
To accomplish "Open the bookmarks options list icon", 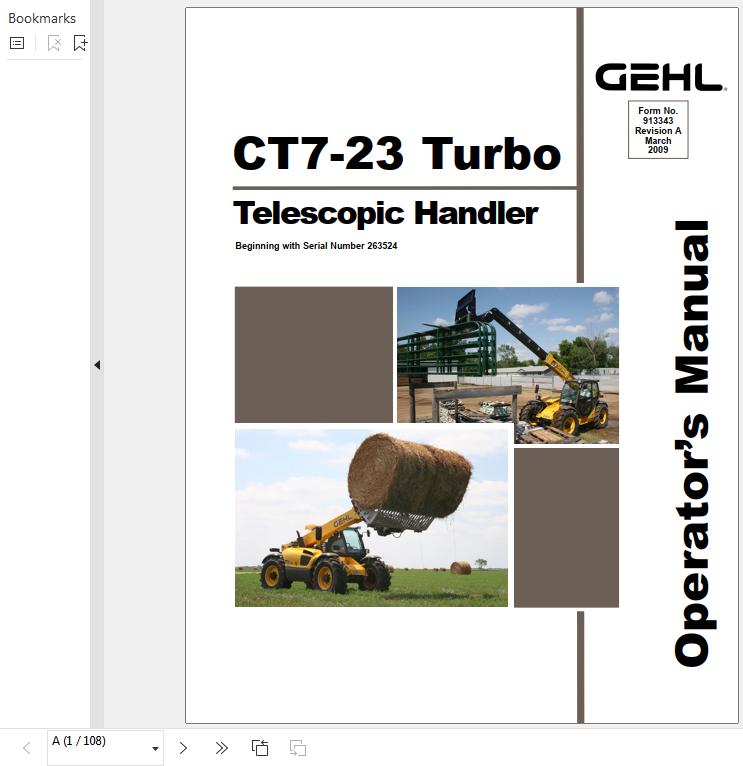I will point(17,43).
